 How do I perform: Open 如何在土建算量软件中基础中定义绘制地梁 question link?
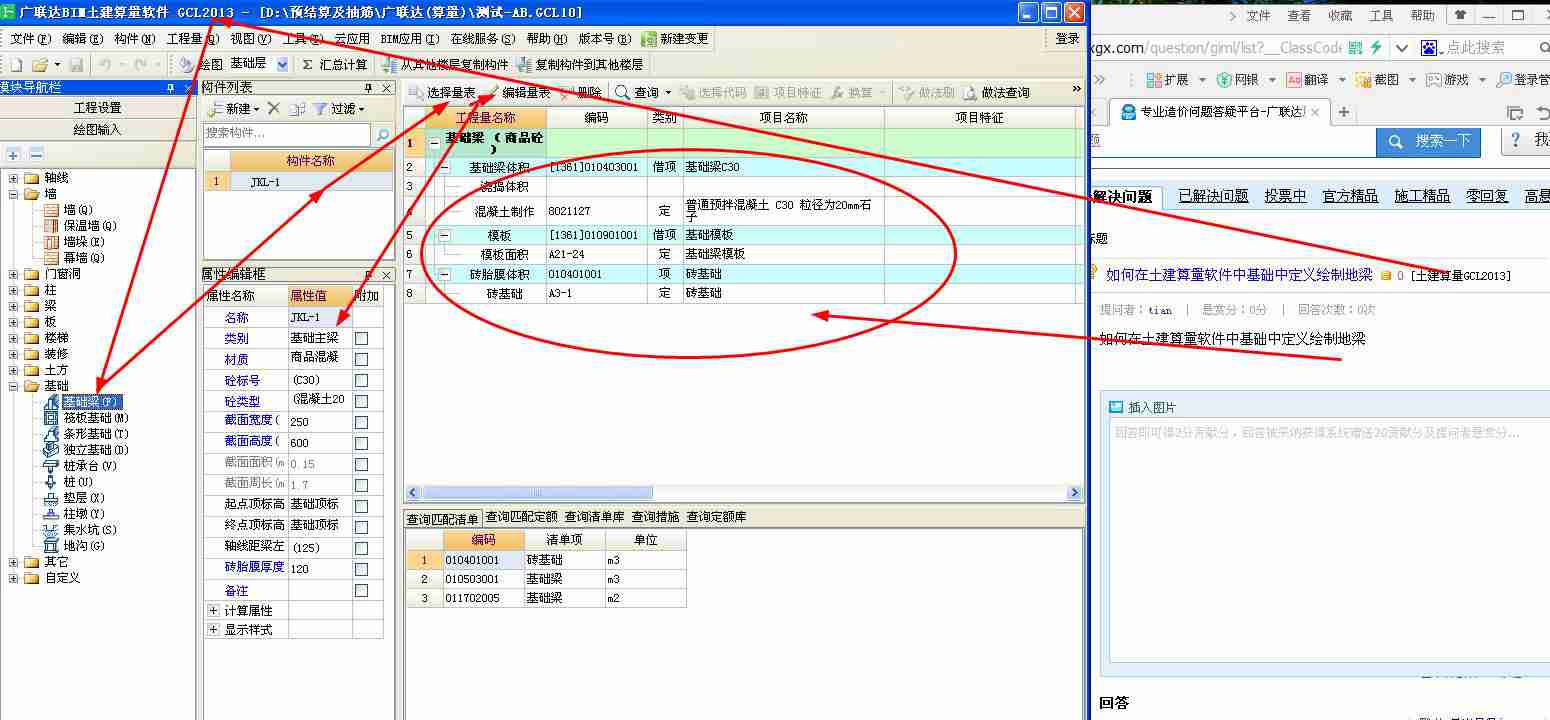[x=1239, y=274]
